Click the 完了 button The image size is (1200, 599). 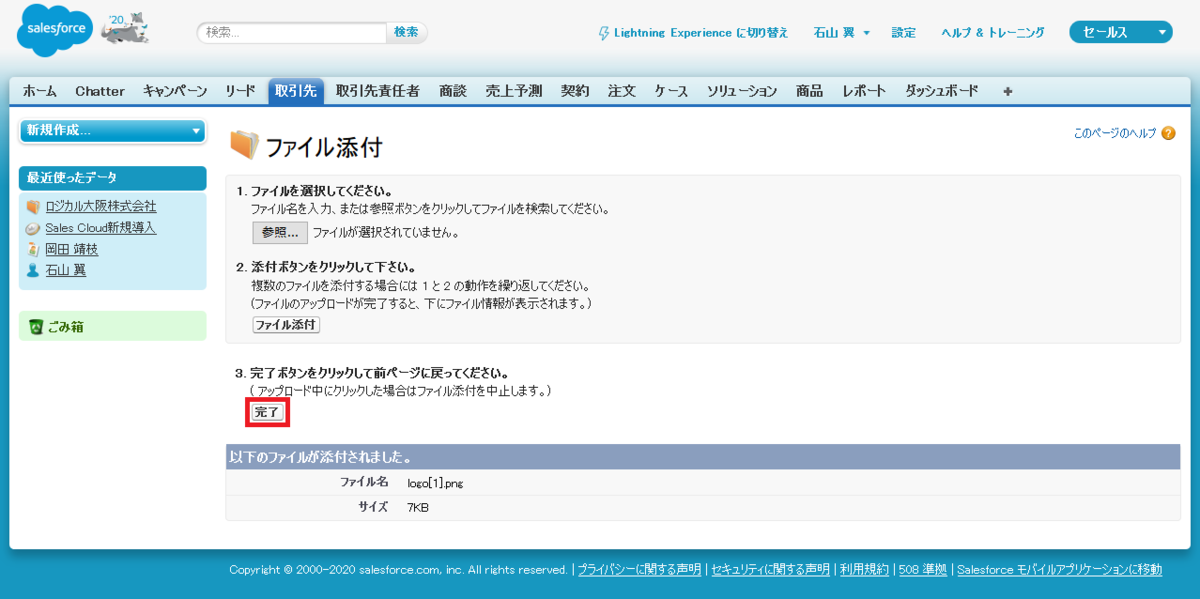pyautogui.click(x=267, y=411)
